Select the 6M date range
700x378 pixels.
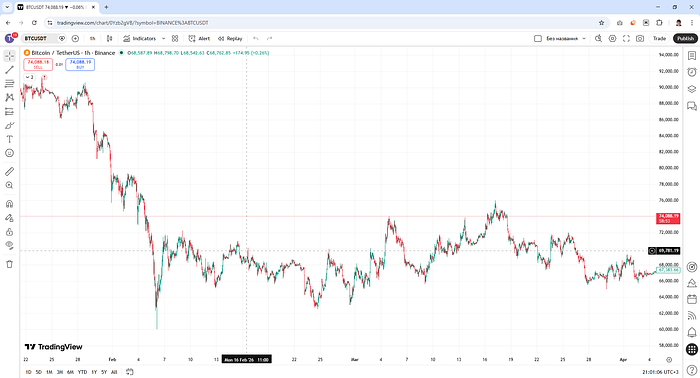coord(70,372)
